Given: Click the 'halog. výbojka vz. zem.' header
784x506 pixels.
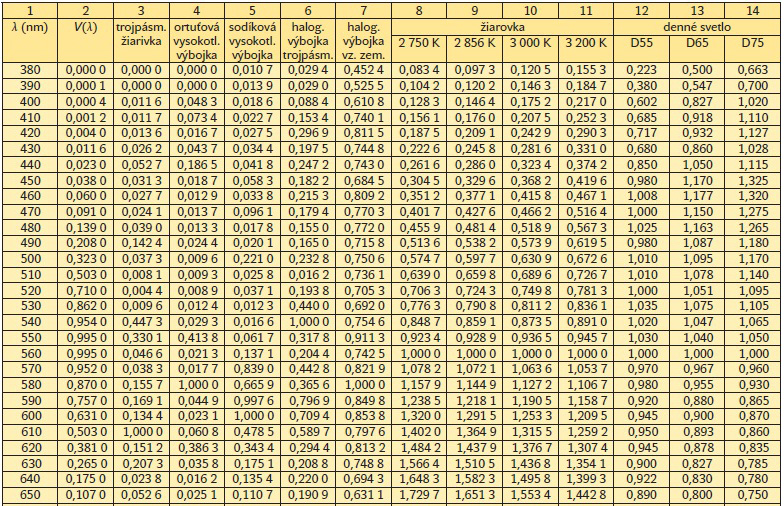Looking at the screenshot, I should pos(364,41).
